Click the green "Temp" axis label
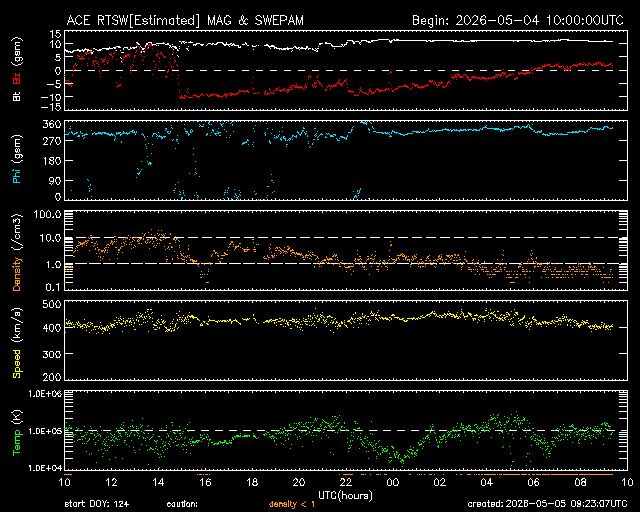 (x=17, y=443)
